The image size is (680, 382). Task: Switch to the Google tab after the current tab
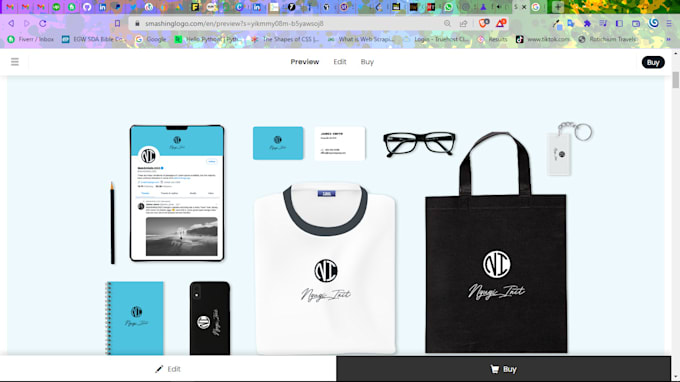pos(536,7)
